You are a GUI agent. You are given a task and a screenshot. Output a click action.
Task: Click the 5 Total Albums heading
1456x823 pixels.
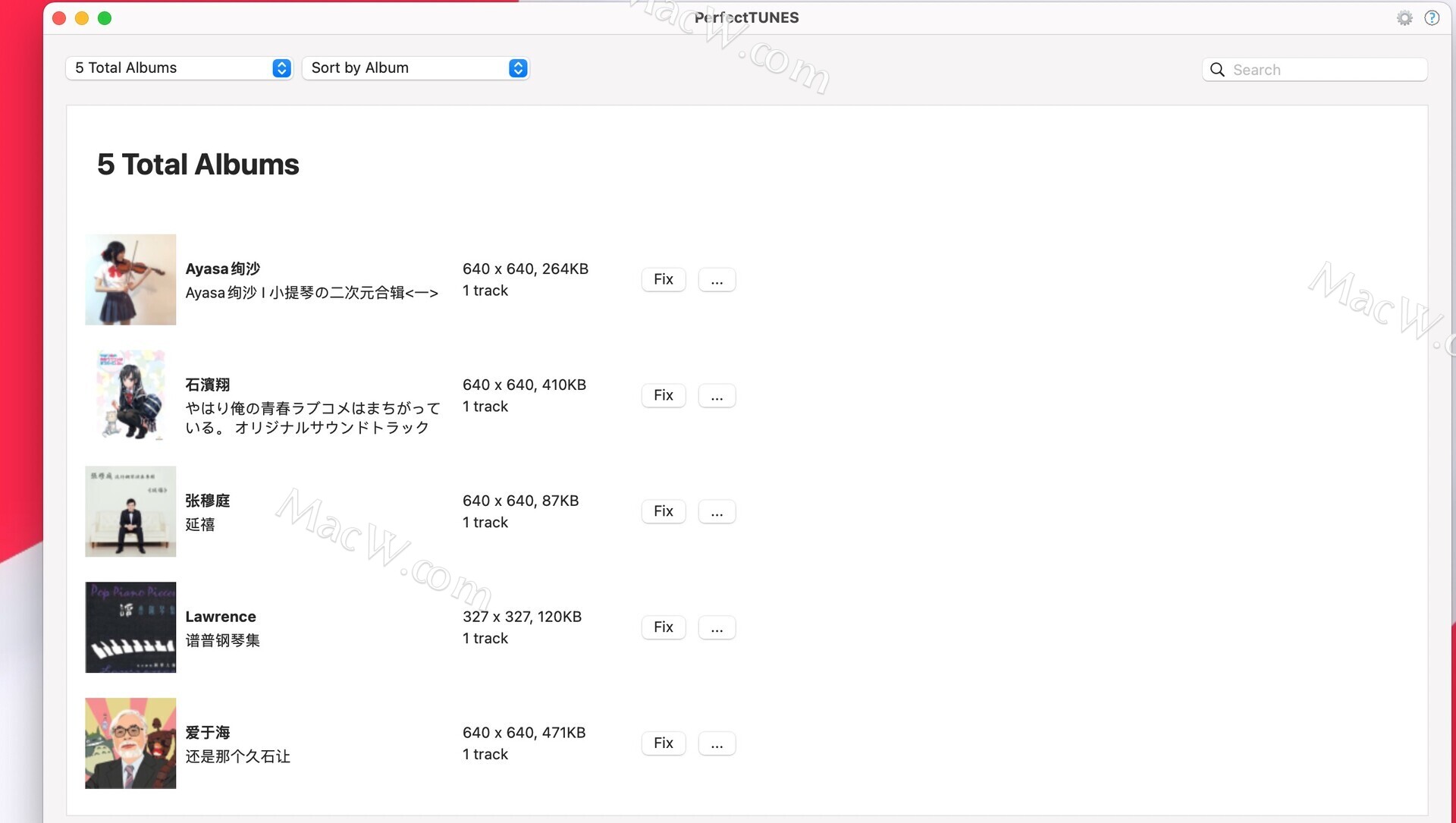point(198,165)
